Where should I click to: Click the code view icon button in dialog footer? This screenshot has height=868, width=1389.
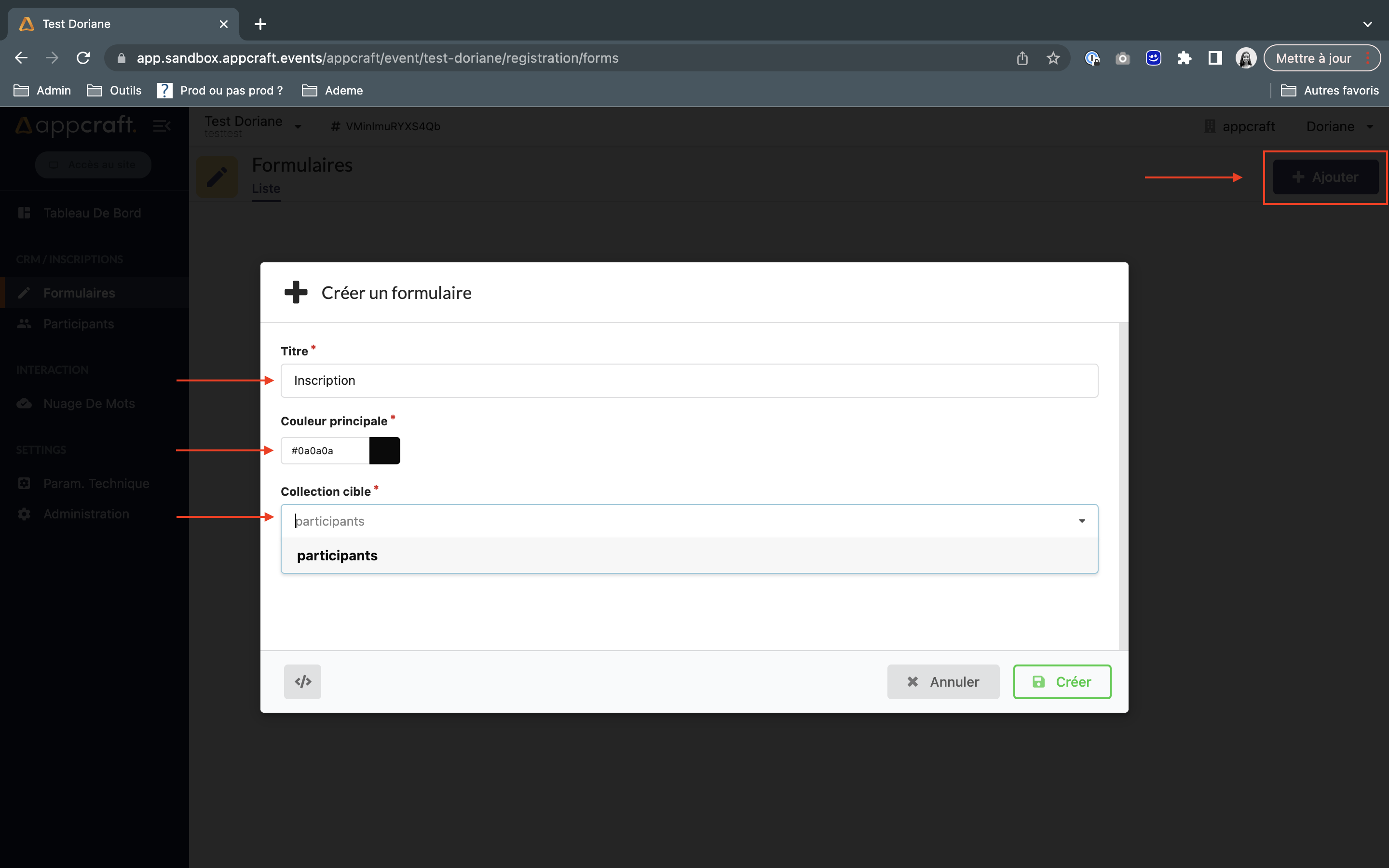[302, 681]
